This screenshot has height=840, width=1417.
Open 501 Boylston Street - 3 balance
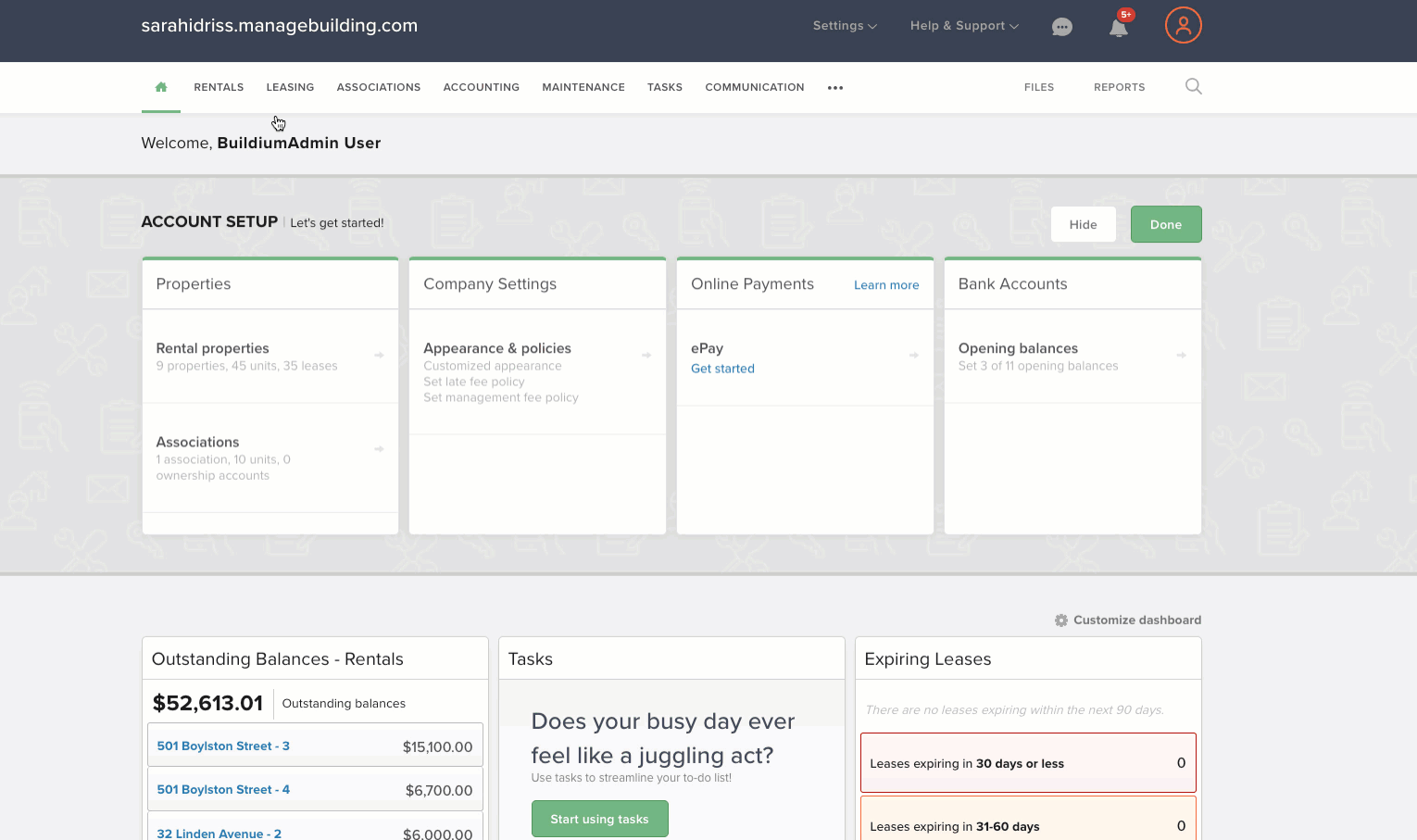315,745
